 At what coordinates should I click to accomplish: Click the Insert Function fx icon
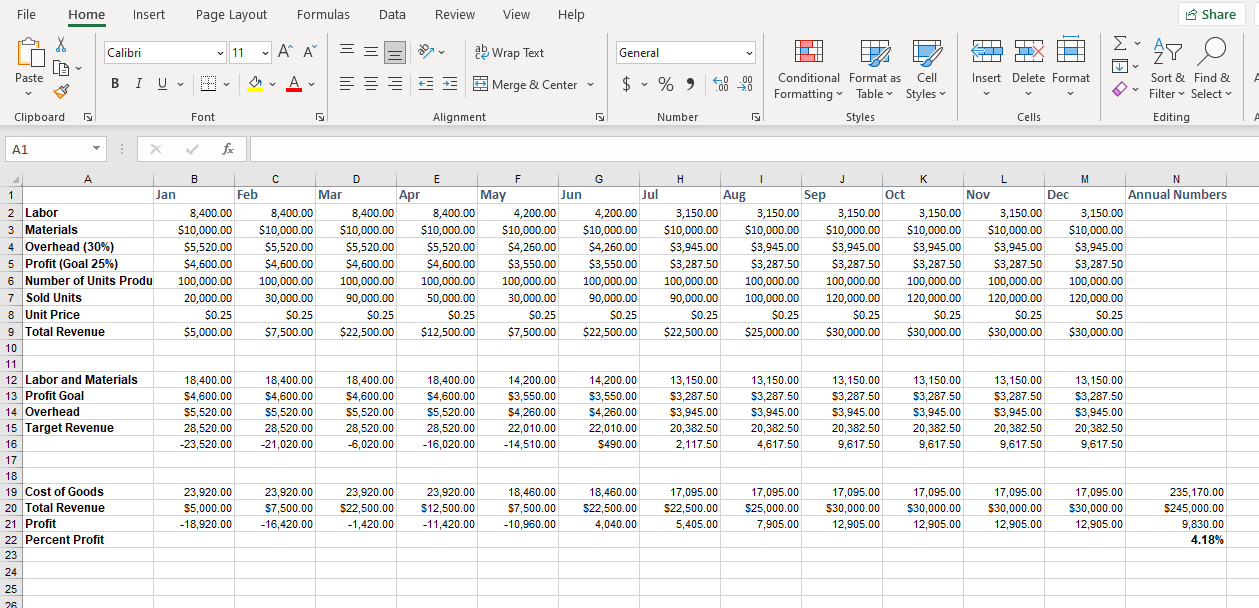(228, 149)
